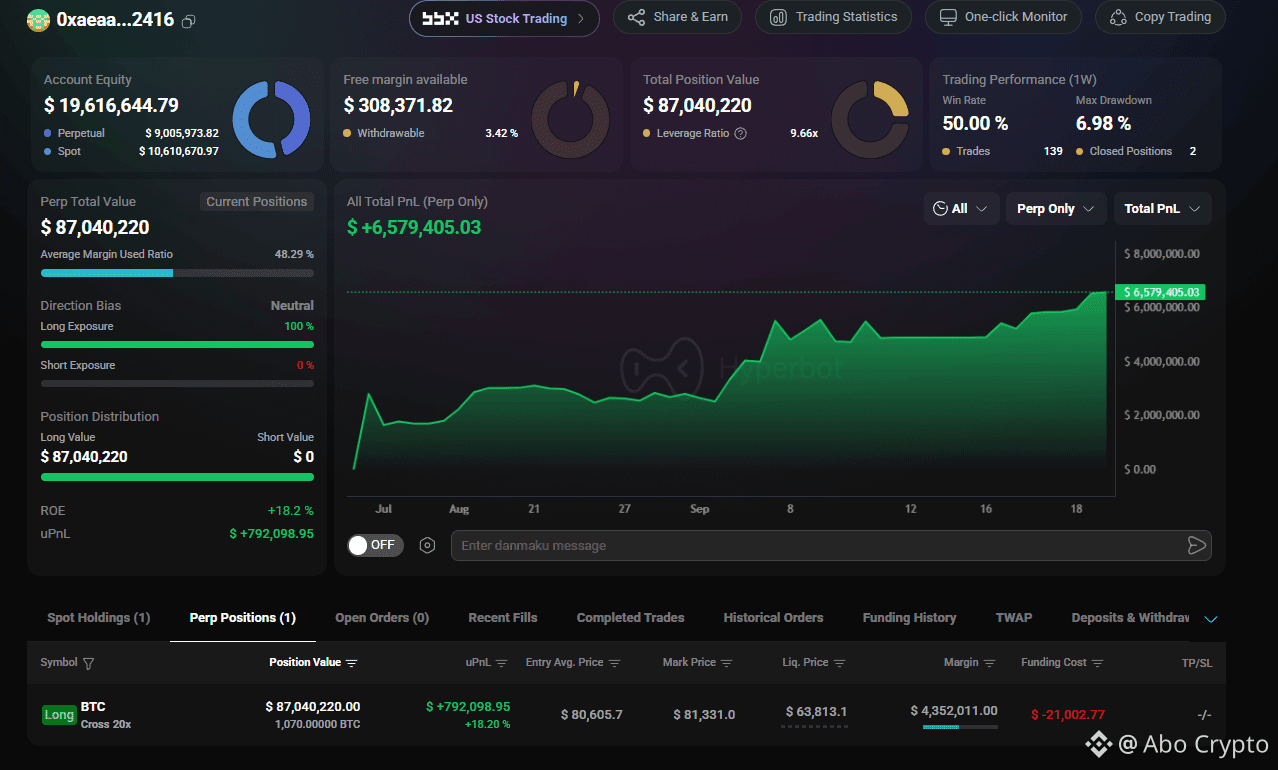Open the Total PnL dropdown

click(x=1163, y=209)
